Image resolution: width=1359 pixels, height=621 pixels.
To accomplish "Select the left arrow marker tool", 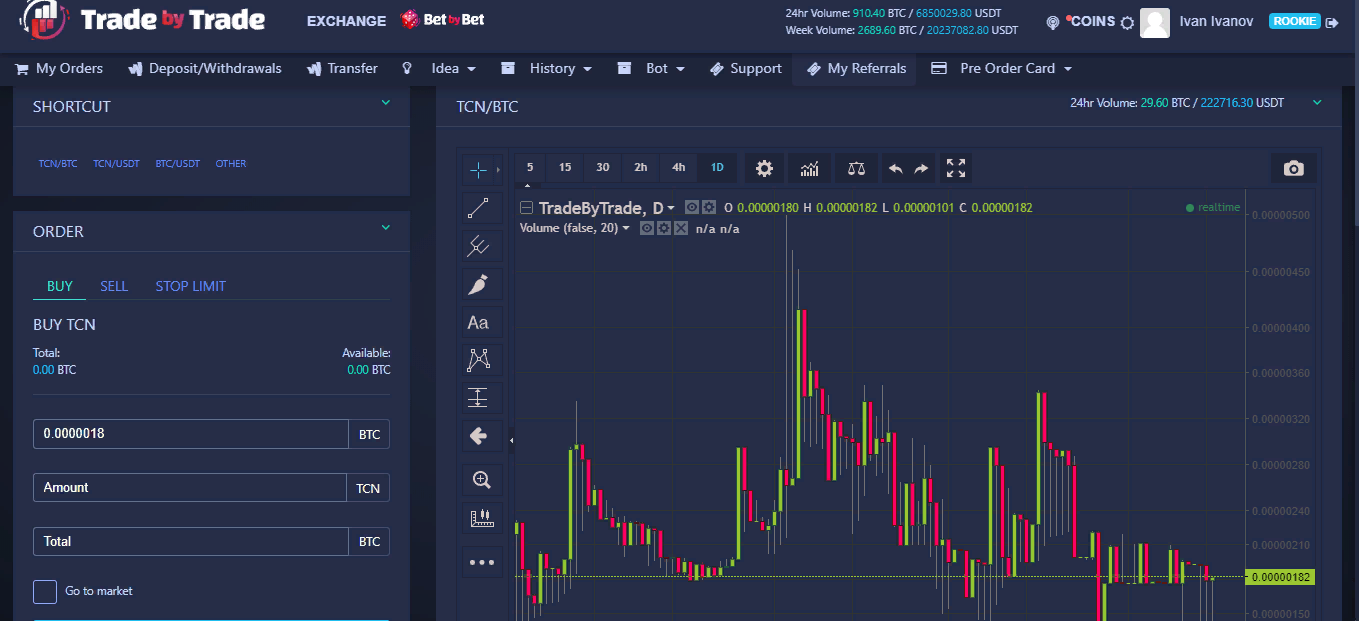I will (x=478, y=436).
